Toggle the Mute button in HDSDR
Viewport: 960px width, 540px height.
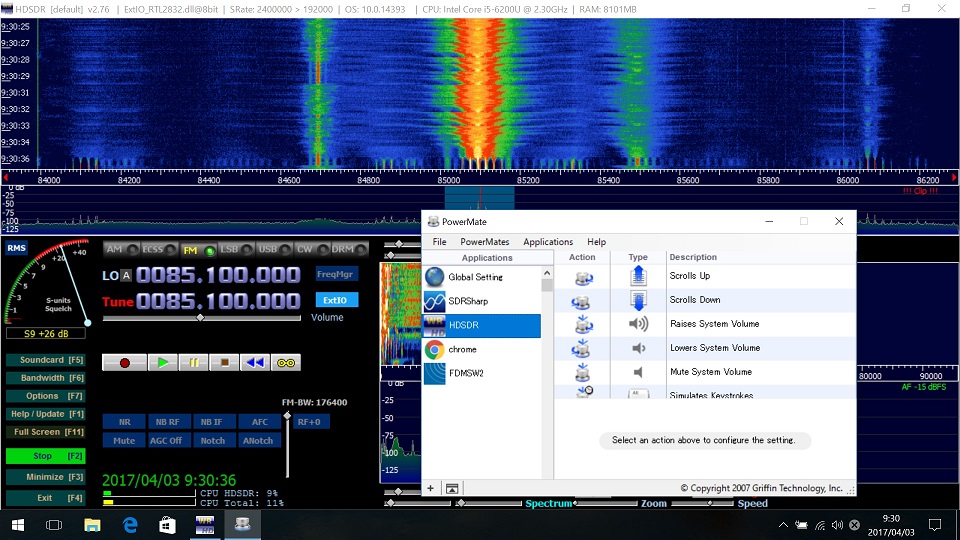tap(124, 440)
